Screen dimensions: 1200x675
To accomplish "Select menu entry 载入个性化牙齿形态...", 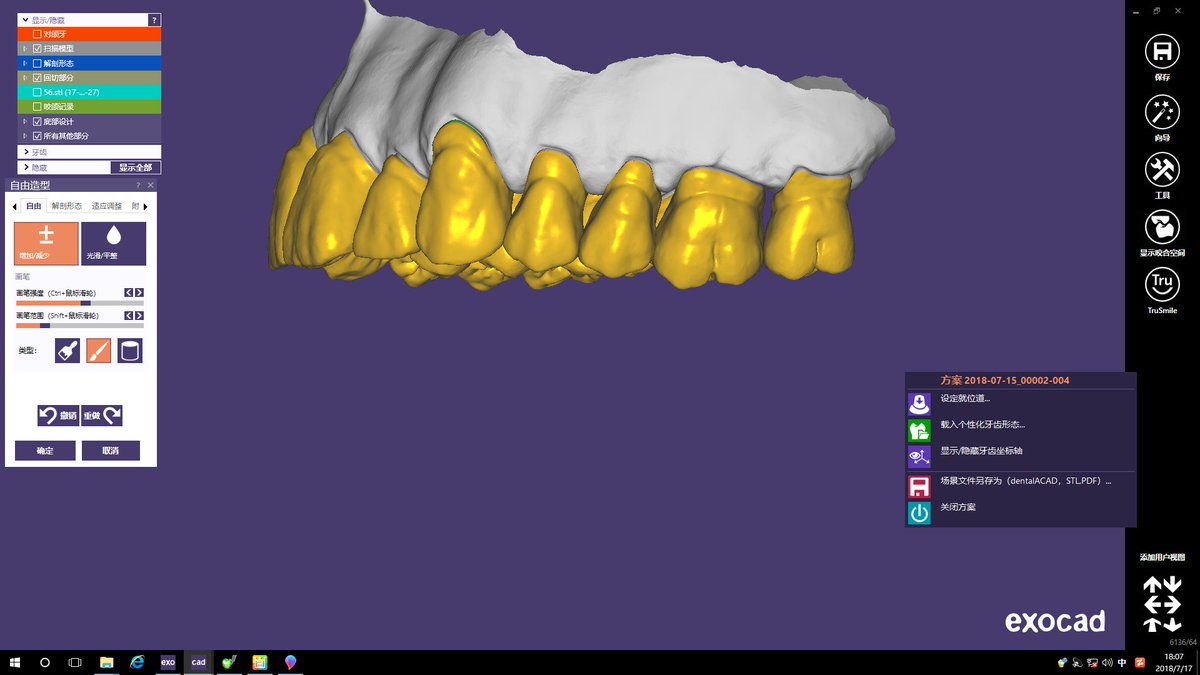I will coord(982,424).
